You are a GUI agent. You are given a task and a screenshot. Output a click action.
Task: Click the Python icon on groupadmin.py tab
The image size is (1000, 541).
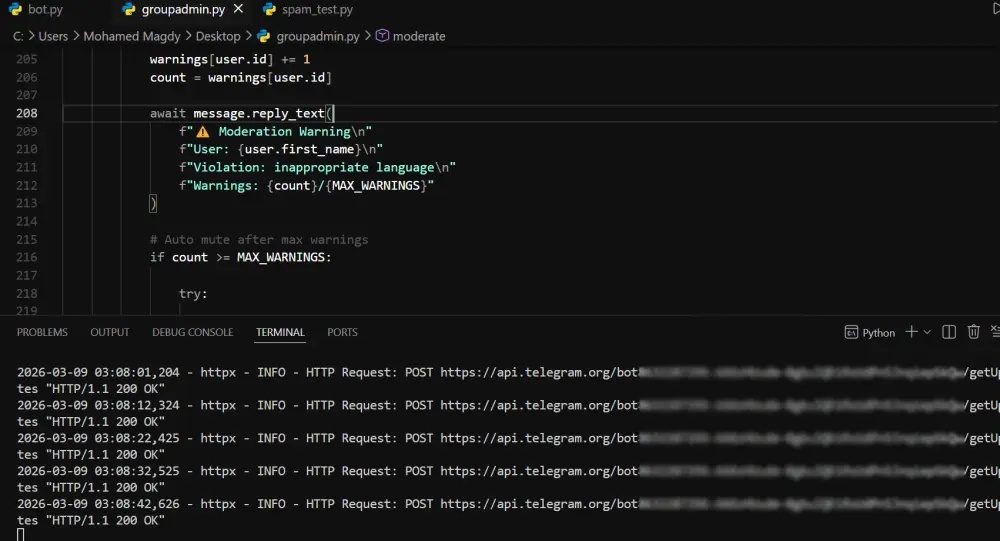click(129, 10)
